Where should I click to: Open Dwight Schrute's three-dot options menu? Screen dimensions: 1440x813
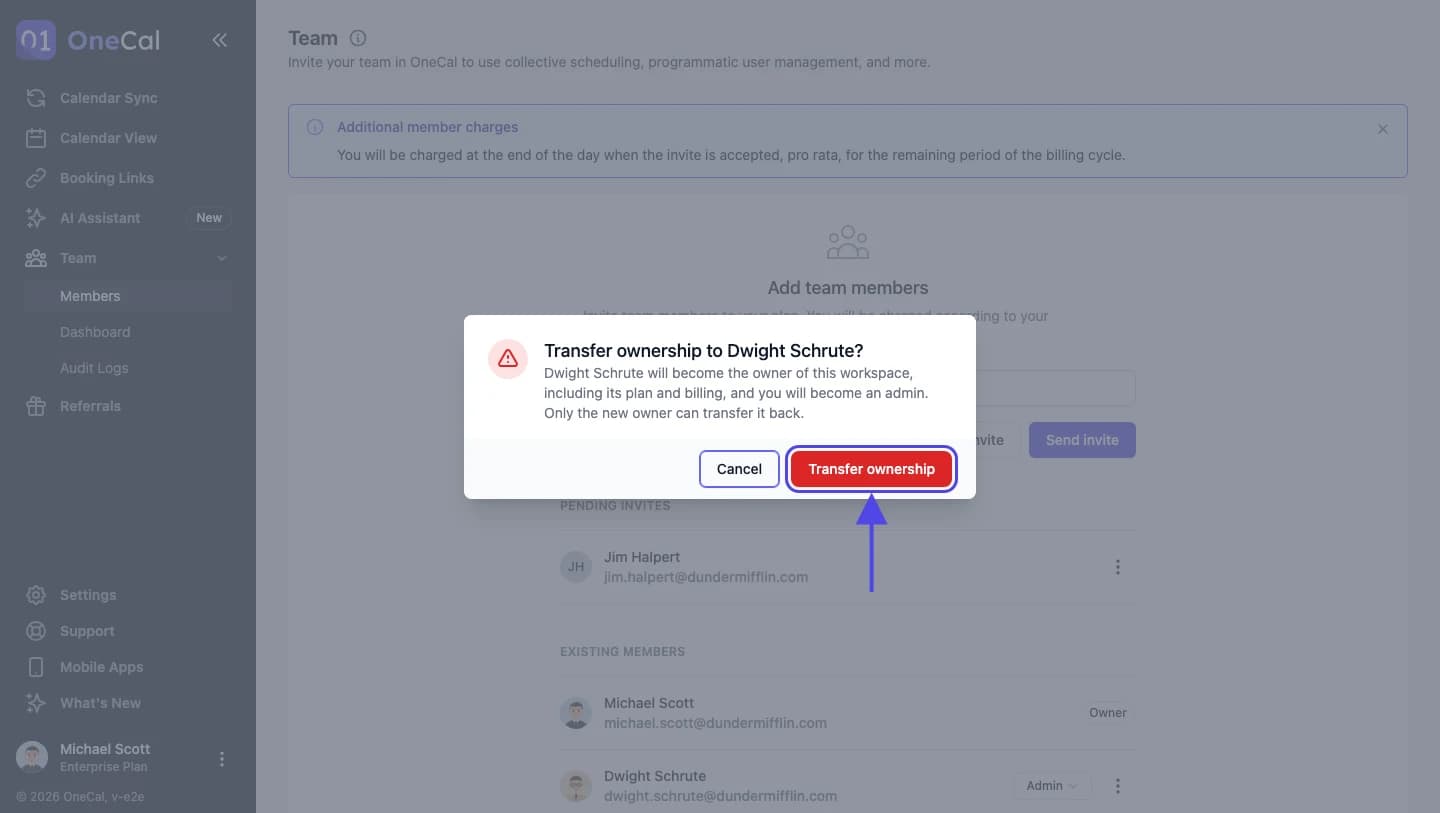pos(1118,786)
